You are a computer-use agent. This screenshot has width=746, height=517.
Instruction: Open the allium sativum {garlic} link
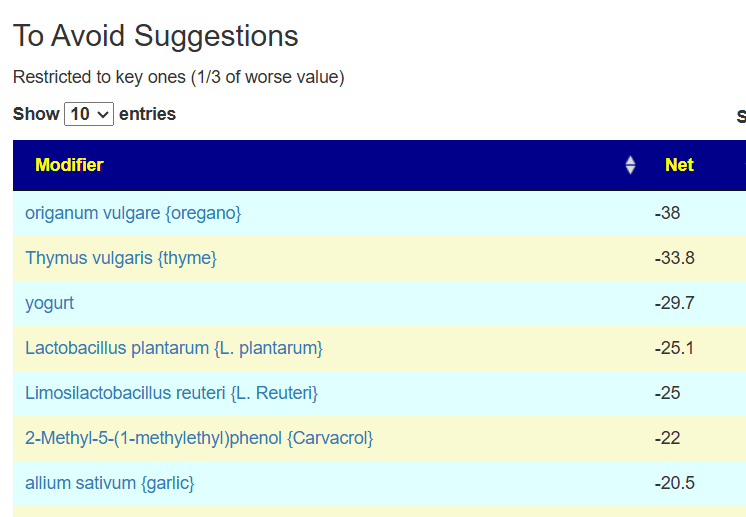110,483
